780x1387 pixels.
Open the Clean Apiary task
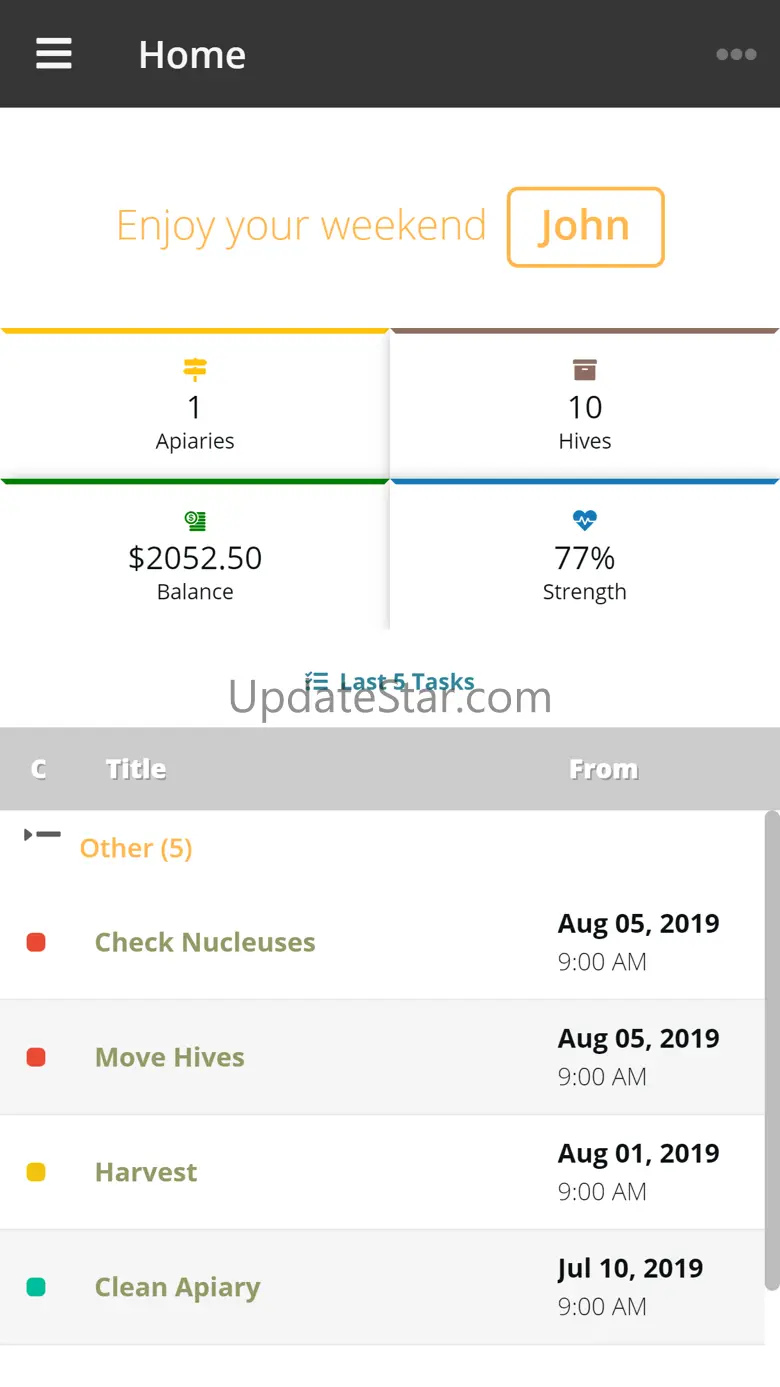point(178,1287)
